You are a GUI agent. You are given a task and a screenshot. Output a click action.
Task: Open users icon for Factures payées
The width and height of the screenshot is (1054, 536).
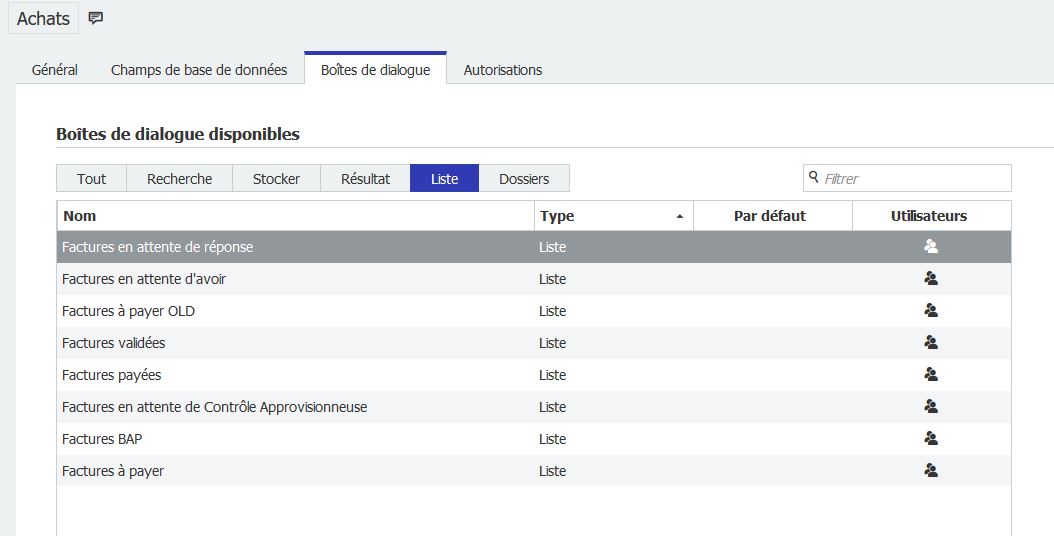click(931, 375)
